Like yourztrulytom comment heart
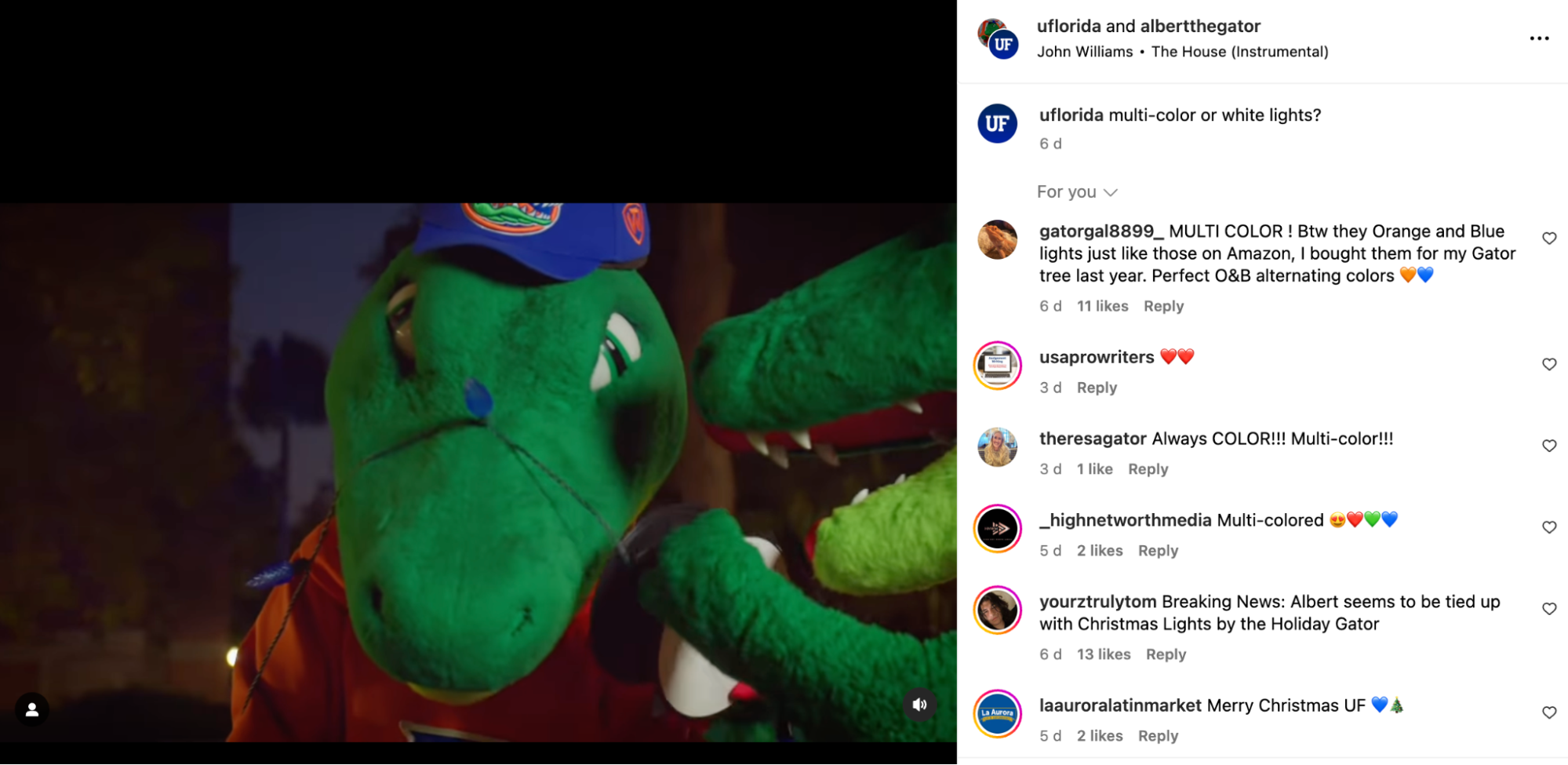 1549,609
